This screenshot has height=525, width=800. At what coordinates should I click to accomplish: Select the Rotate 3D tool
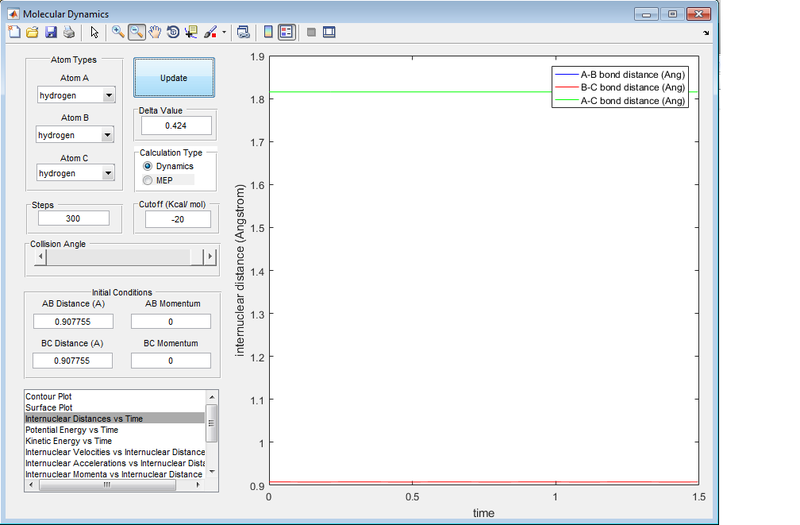[x=173, y=32]
